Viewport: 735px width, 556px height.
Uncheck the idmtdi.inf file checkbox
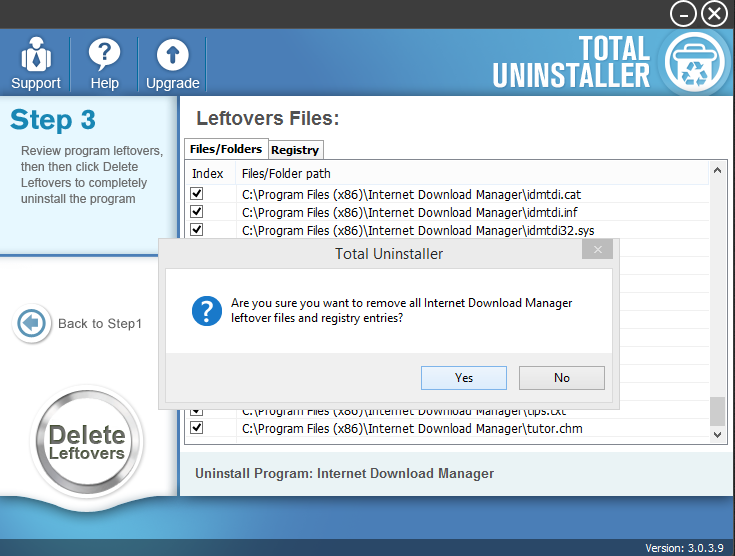pyautogui.click(x=197, y=211)
